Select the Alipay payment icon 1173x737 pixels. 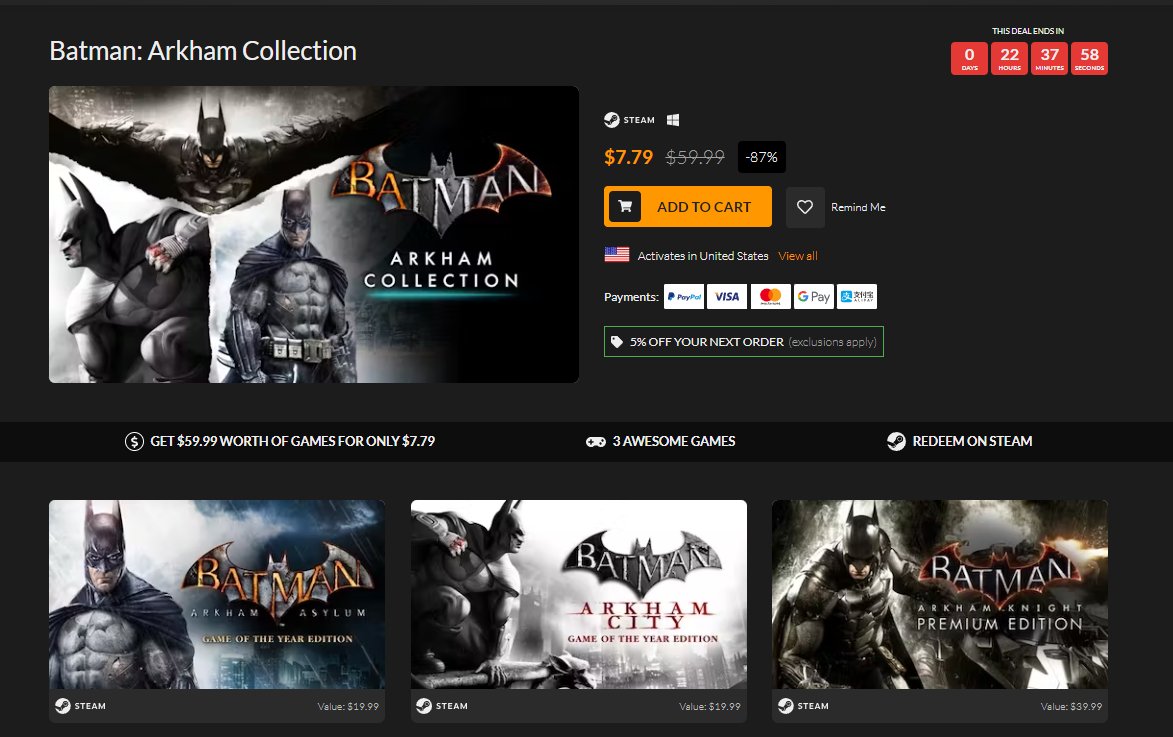coord(857,296)
